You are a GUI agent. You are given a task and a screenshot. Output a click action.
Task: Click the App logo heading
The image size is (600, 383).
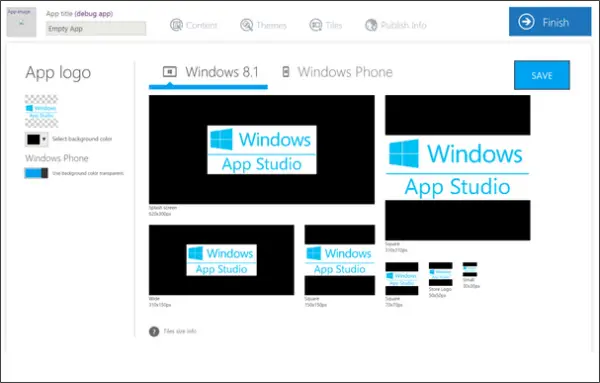click(58, 73)
